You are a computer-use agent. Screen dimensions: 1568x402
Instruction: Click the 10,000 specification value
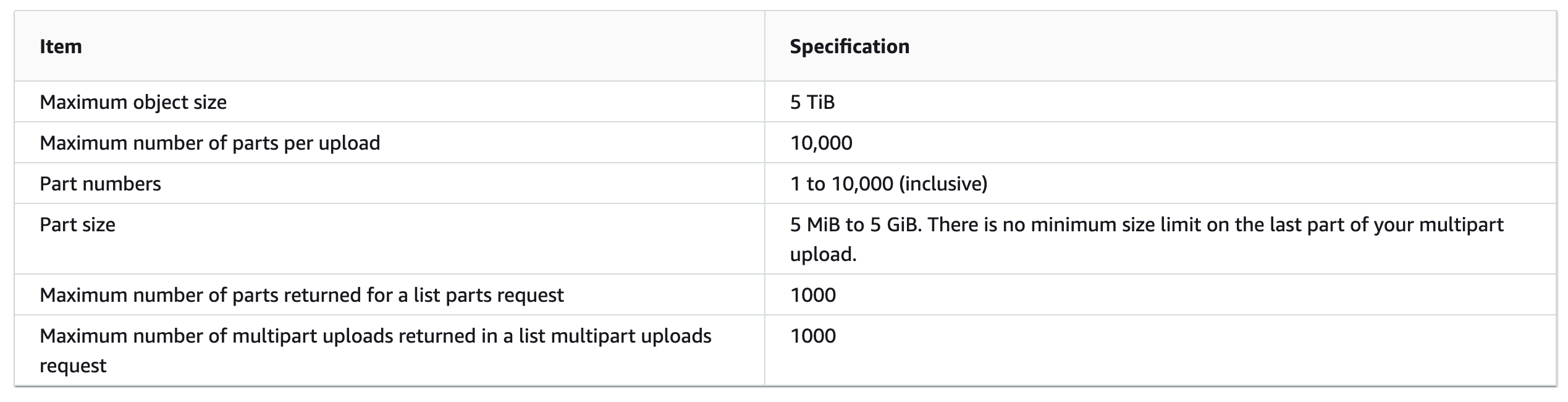[821, 143]
